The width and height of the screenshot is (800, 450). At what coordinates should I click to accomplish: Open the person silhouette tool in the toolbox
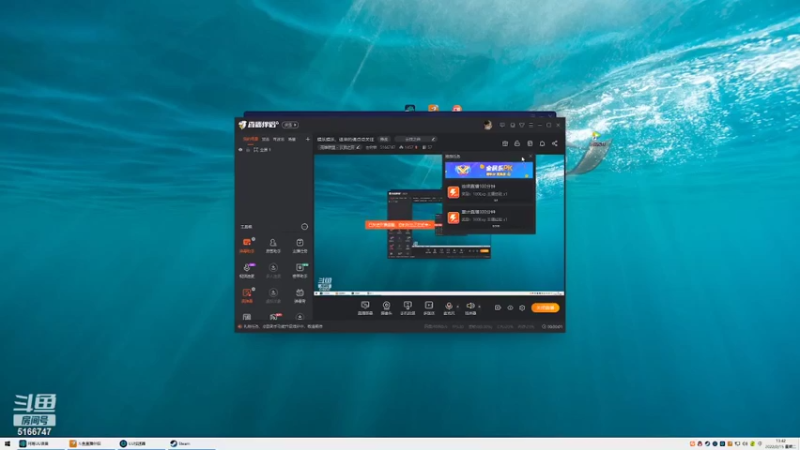273,245
